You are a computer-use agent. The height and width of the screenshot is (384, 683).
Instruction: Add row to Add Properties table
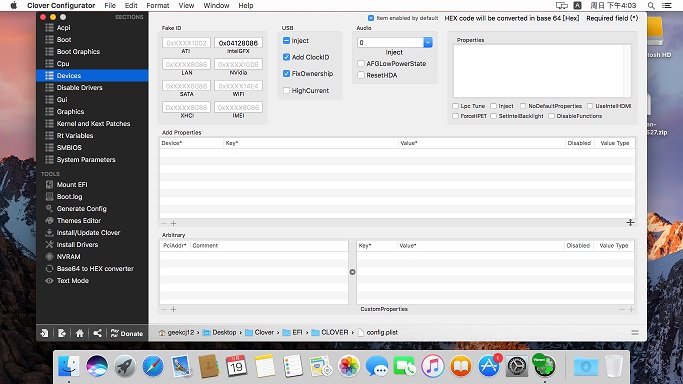(173, 223)
